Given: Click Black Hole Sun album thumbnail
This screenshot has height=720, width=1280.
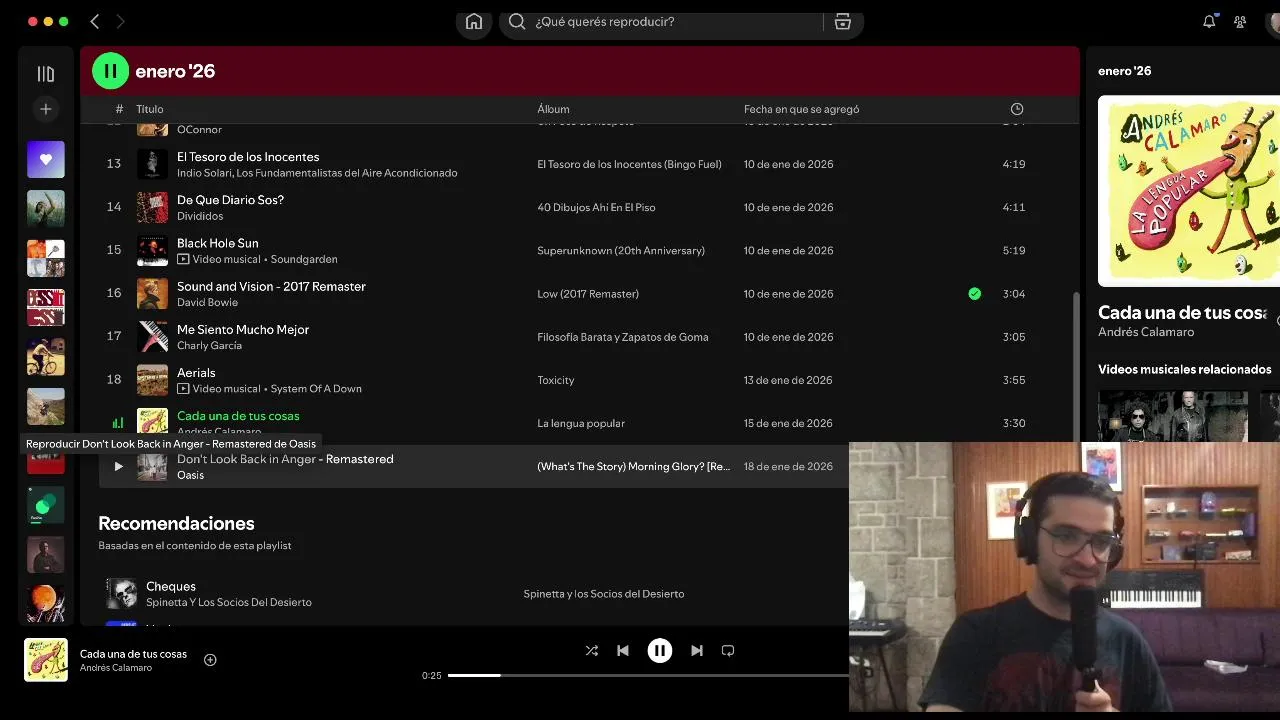Looking at the screenshot, I should click(152, 250).
